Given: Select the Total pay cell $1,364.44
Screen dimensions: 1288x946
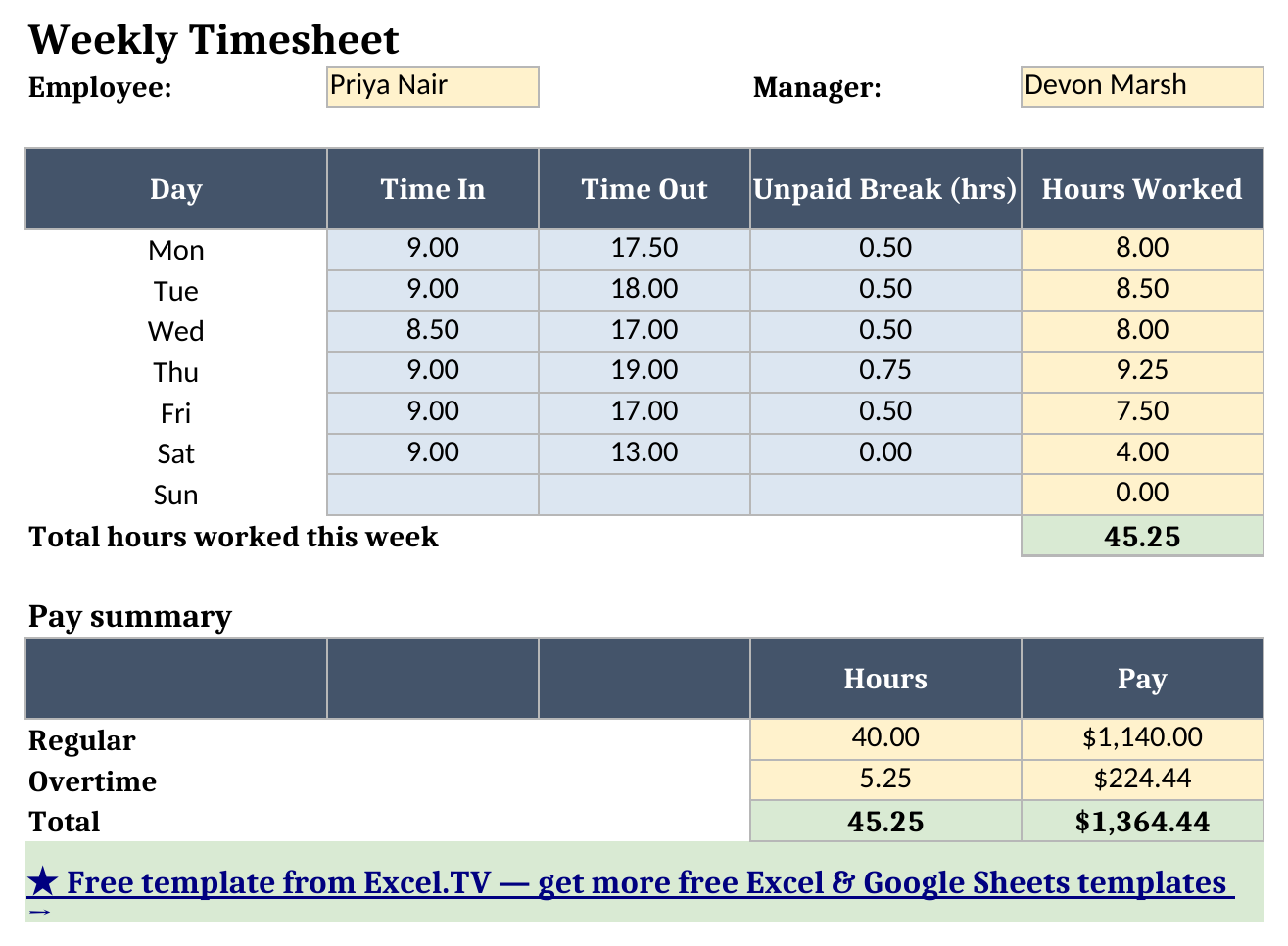Looking at the screenshot, I should pyautogui.click(x=1142, y=821).
